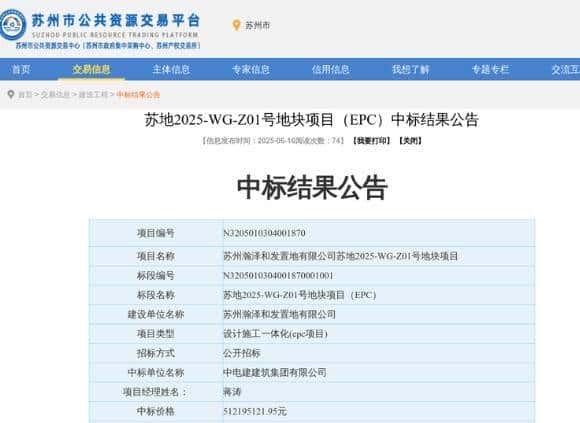Click the platform title 苏州市公共资源交易平台

pyautogui.click(x=116, y=20)
